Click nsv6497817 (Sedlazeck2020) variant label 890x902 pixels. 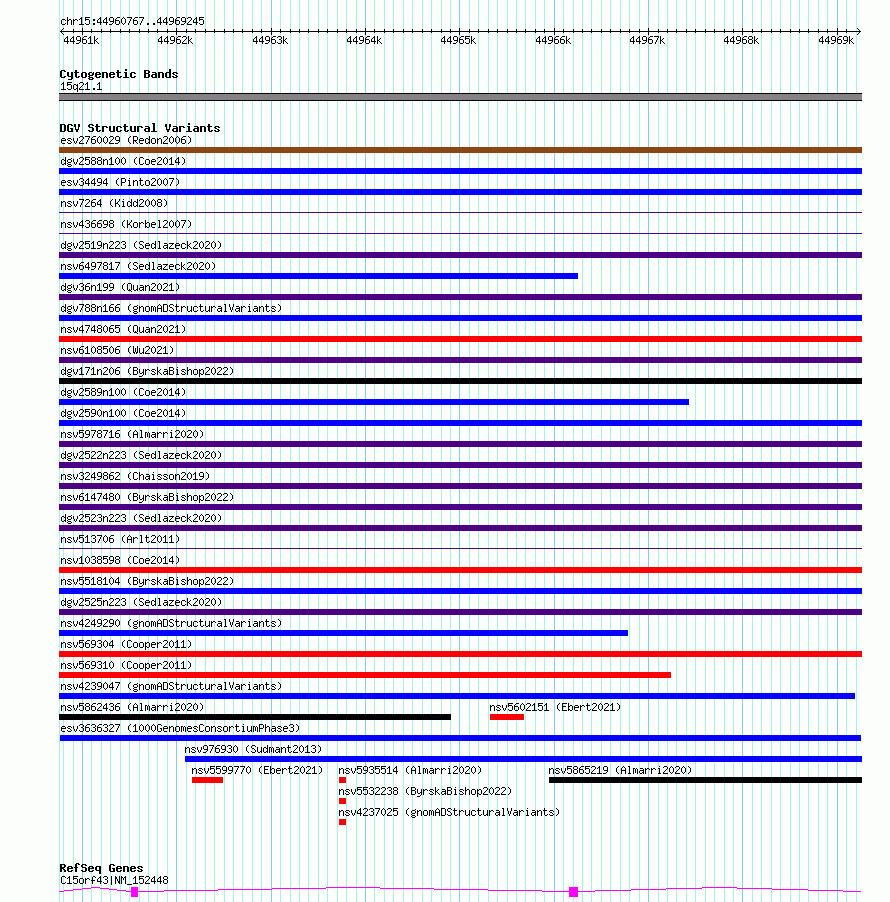pos(138,266)
